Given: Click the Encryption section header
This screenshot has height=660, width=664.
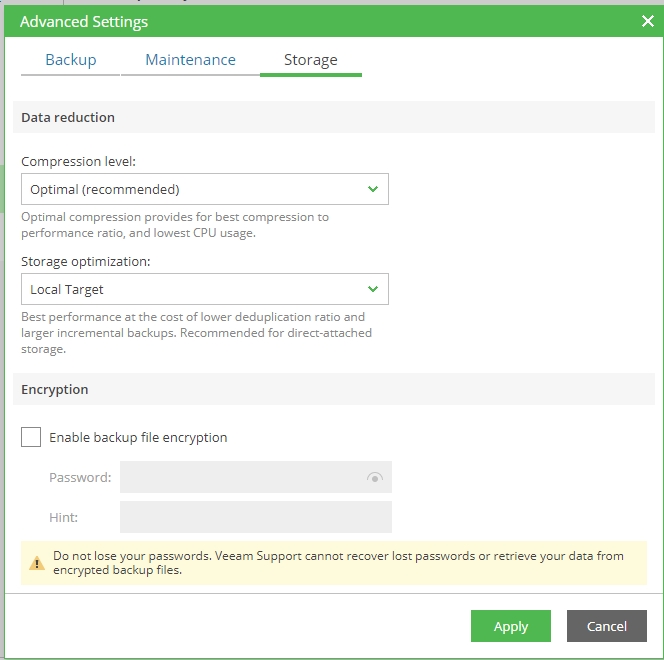Looking at the screenshot, I should click(x=55, y=389).
